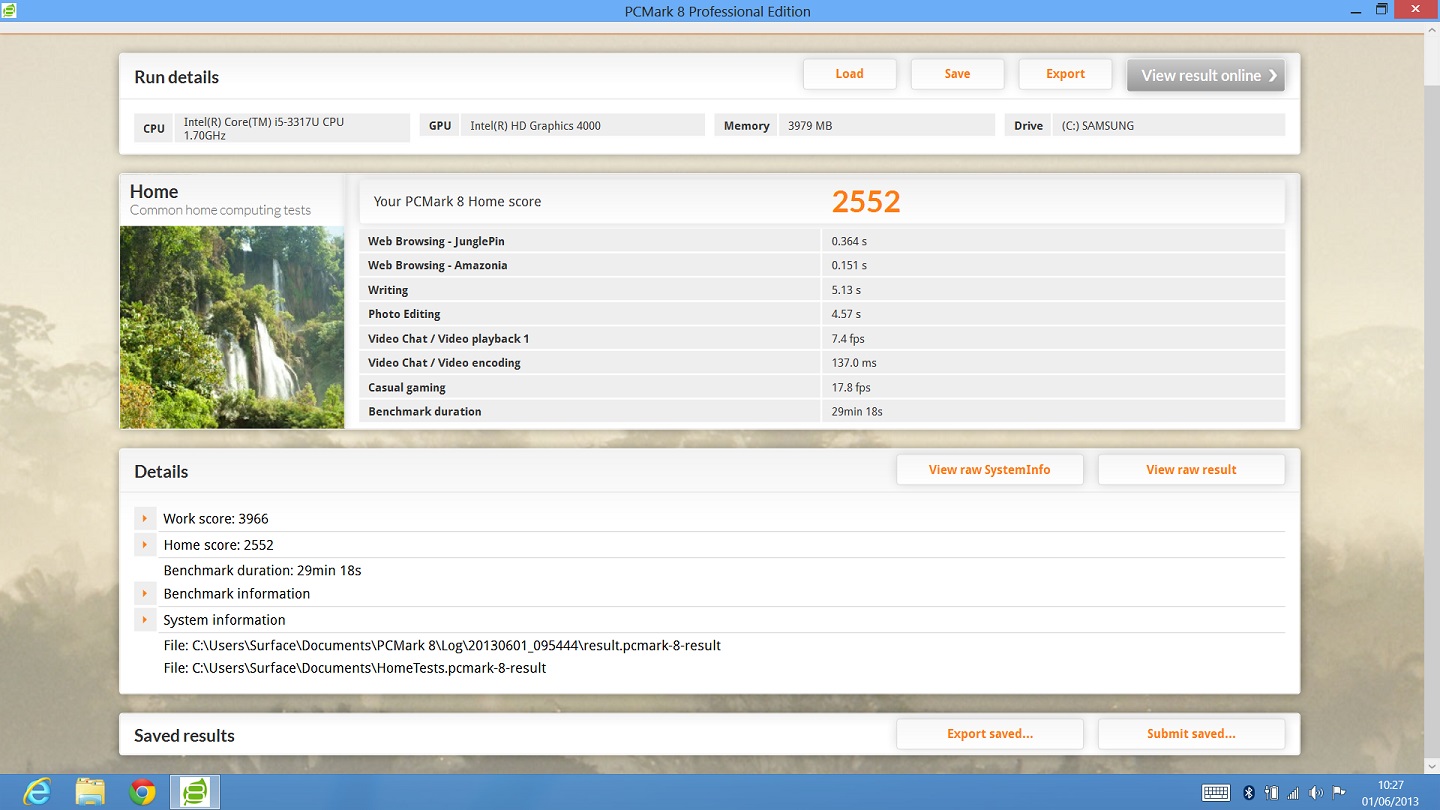This screenshot has width=1440, height=810.
Task: Click the Load button
Action: tap(849, 74)
